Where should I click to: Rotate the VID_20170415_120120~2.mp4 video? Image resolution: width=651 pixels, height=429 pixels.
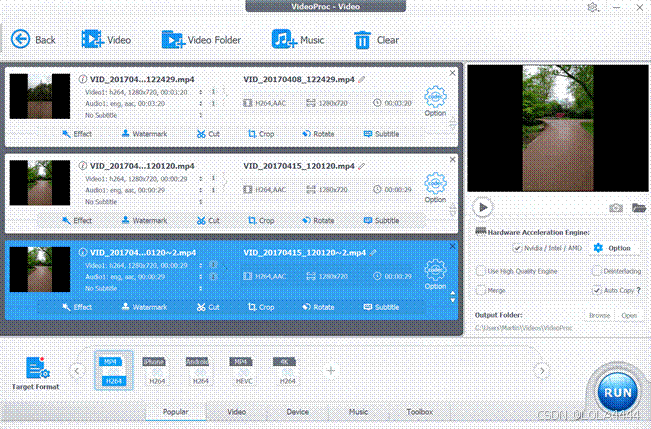pos(318,307)
